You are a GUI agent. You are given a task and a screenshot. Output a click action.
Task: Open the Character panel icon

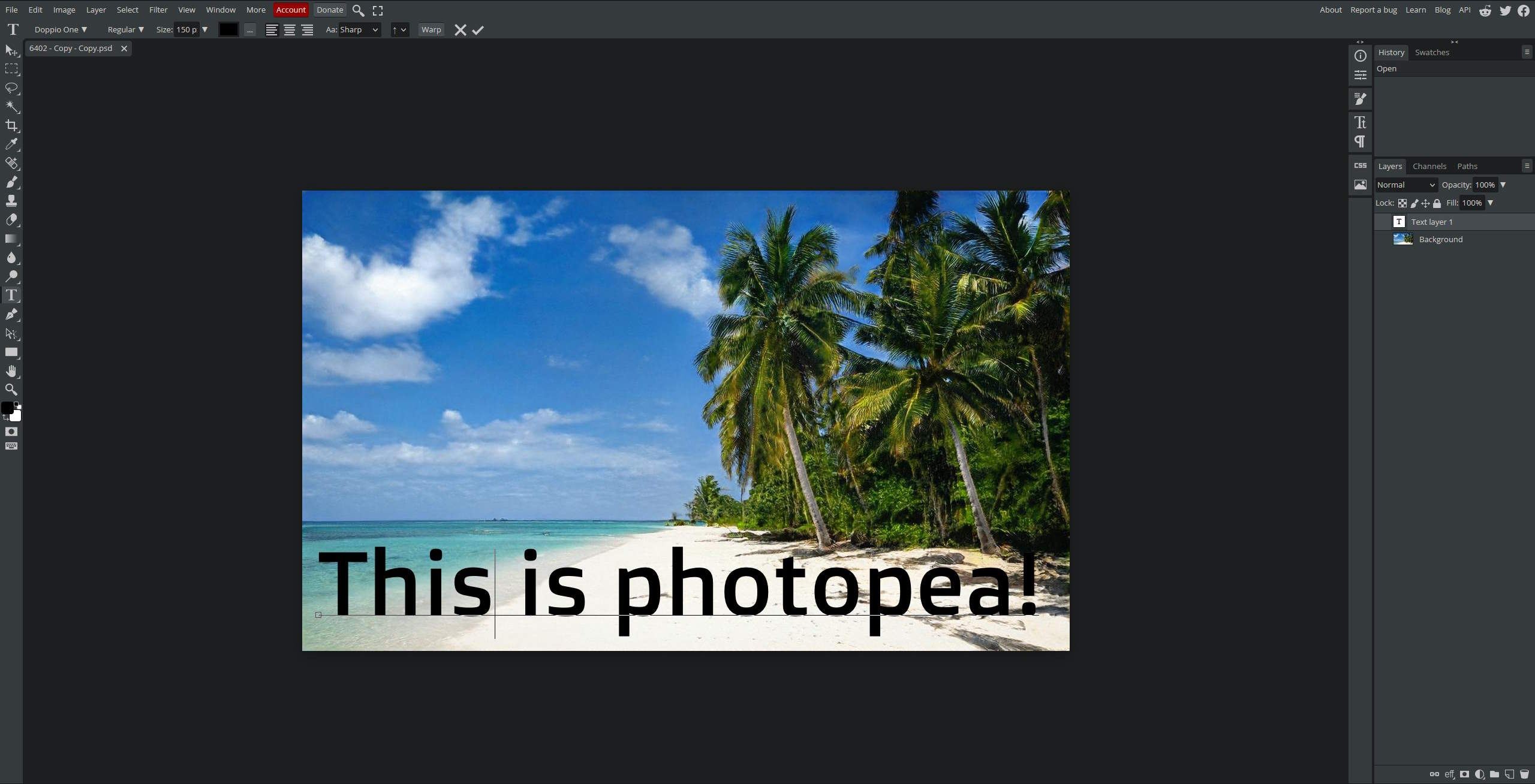tap(1361, 122)
